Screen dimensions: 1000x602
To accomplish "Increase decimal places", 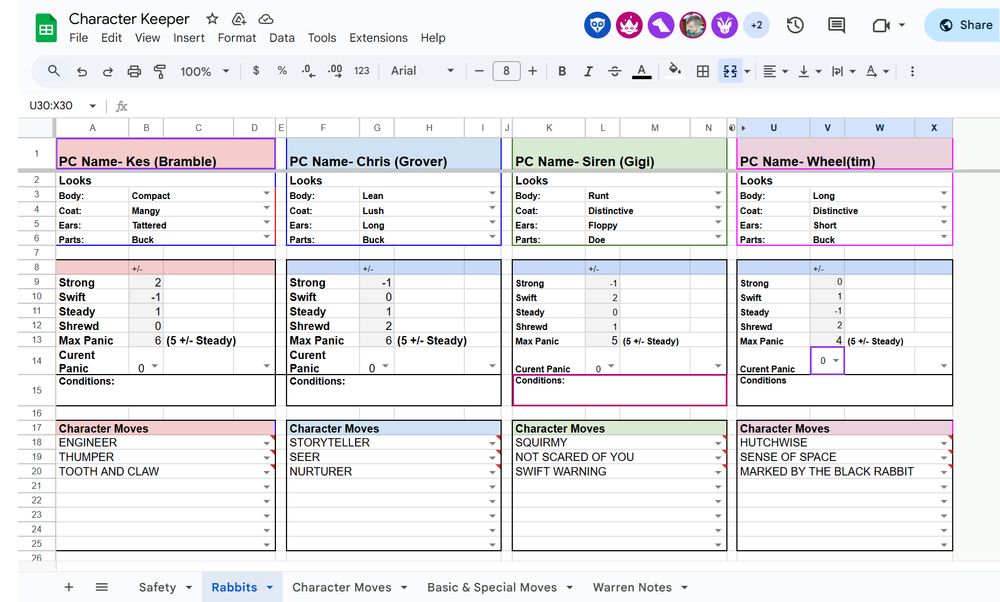I will (x=333, y=71).
